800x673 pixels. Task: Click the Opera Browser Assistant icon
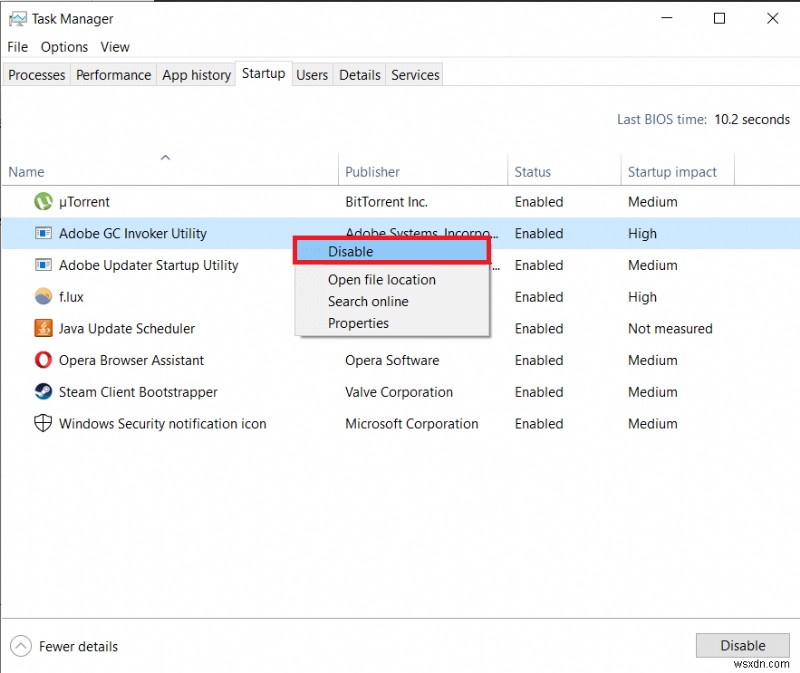[42, 360]
